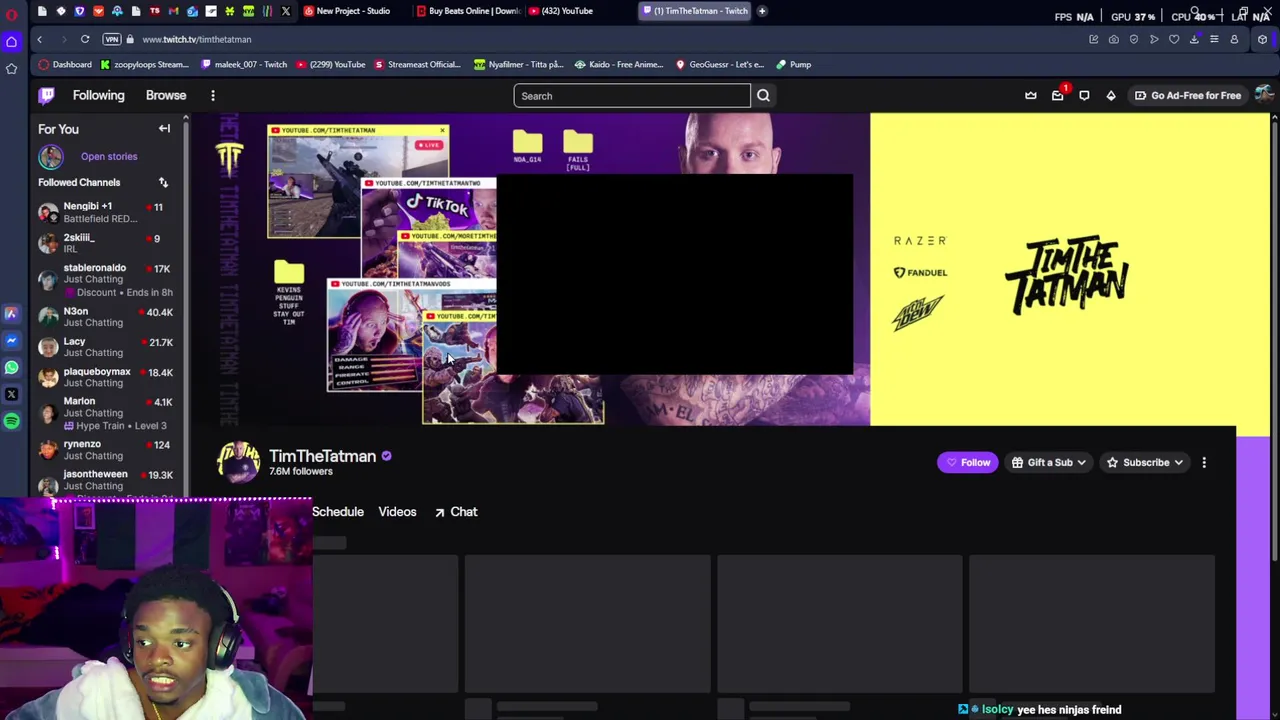The image size is (1280, 720).
Task: Click TimTheTatman channel name
Action: click(322, 456)
